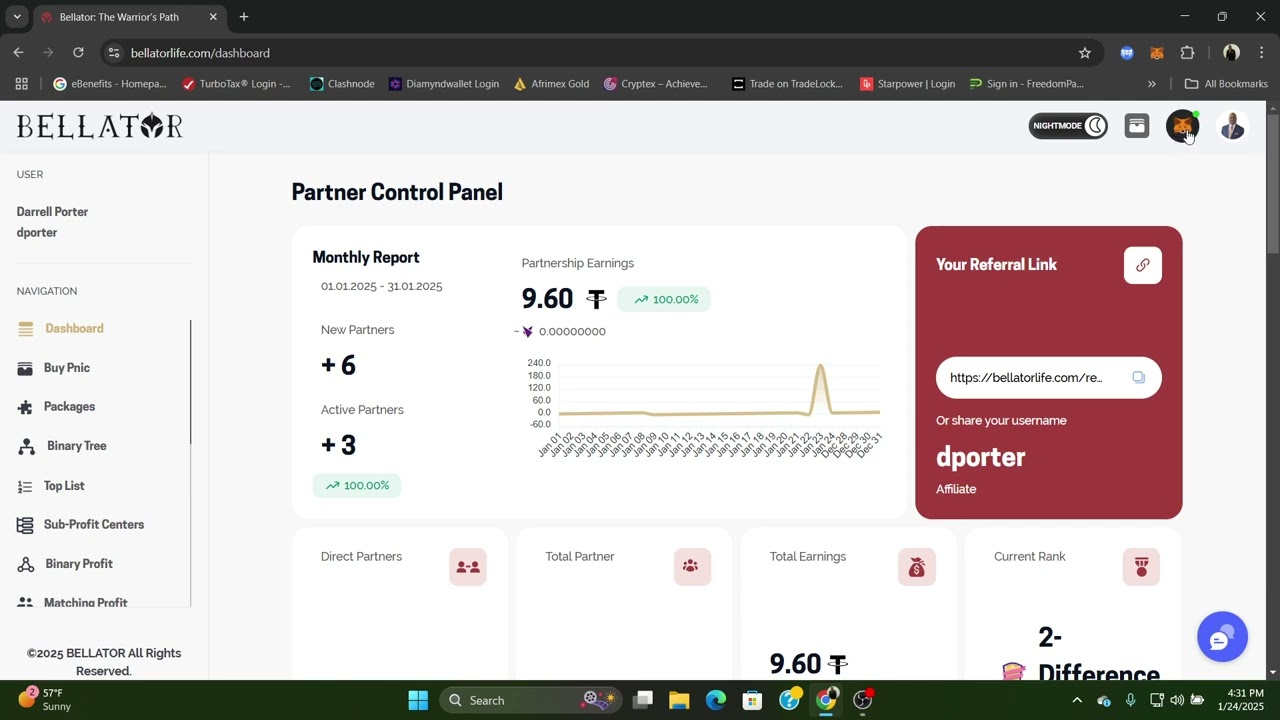Open the MetaMask fox icon in header
The width and height of the screenshot is (1280, 720).
click(1182, 126)
